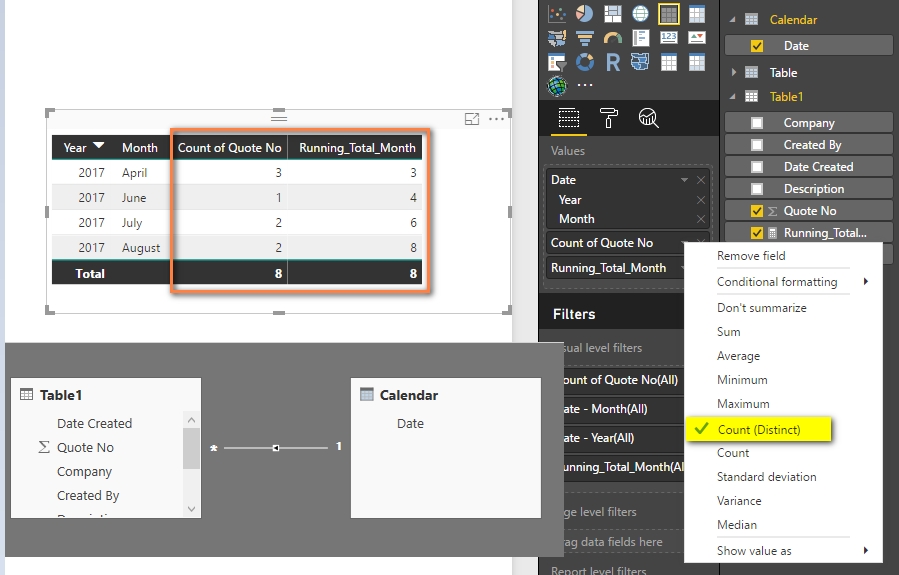Viewport: 899px width, 575px height.
Task: Click the Count of Quote No column header
Action: coord(229,148)
